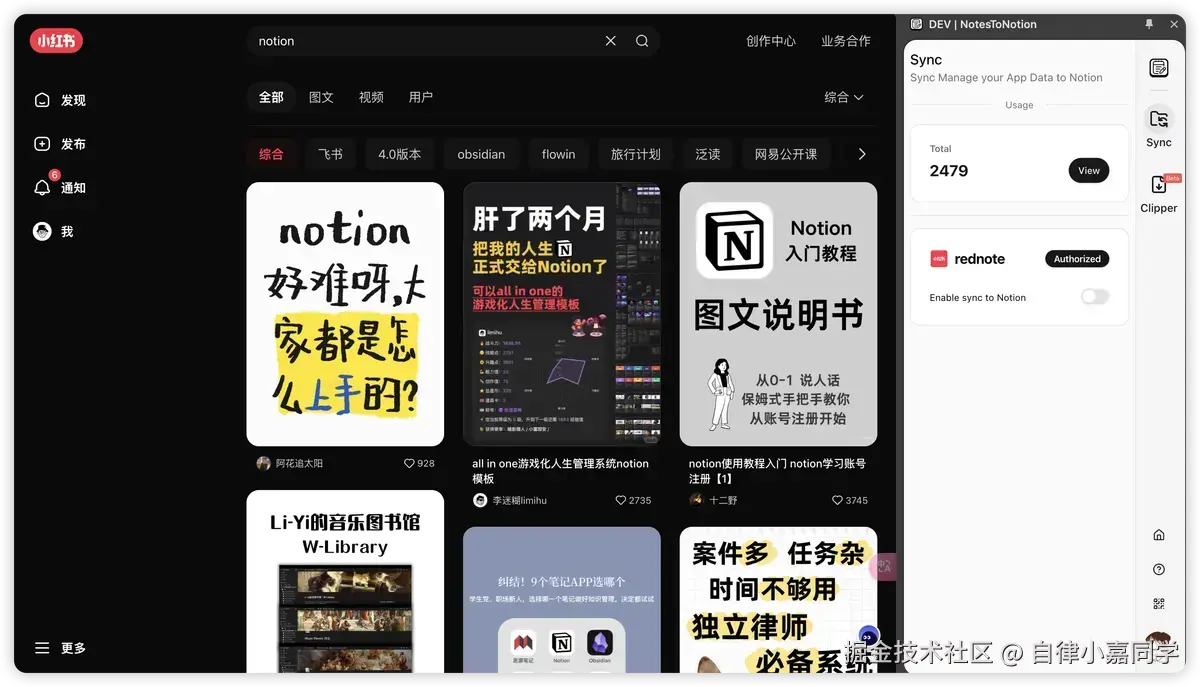The width and height of the screenshot is (1200, 687).
Task: Click the 'DEV | NotesToNotion' panel title
Action: click(982, 24)
